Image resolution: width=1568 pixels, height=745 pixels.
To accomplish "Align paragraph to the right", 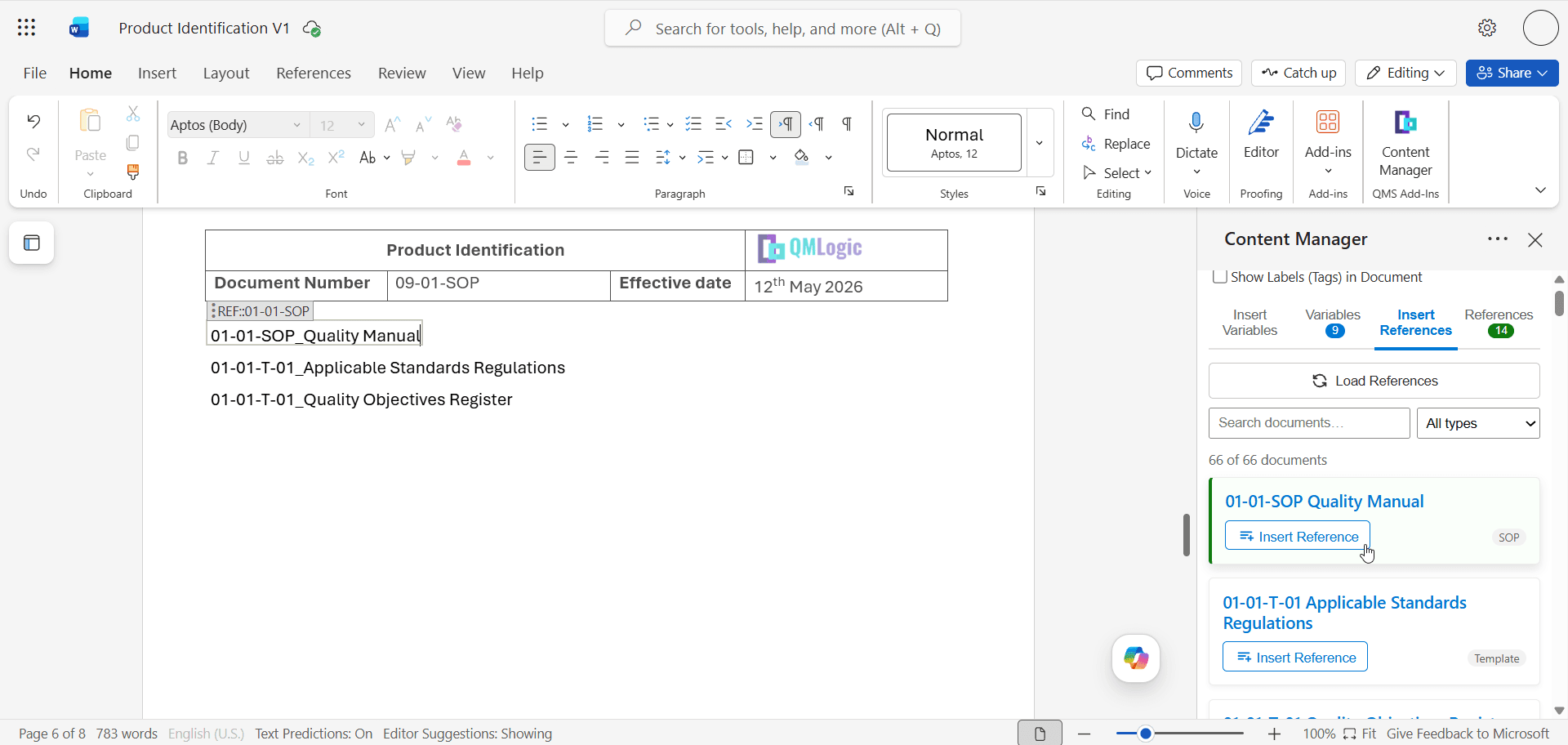I will tap(602, 158).
